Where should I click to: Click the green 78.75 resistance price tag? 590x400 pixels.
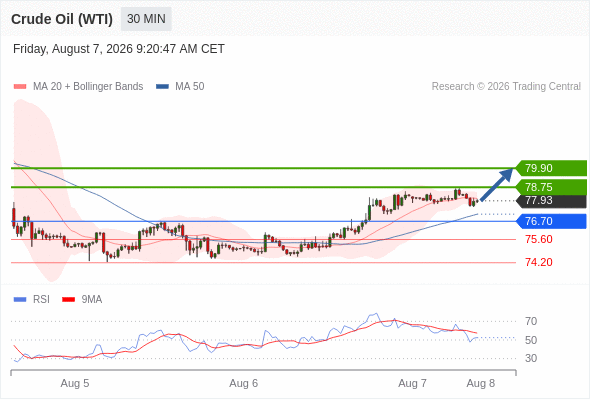coord(551,187)
